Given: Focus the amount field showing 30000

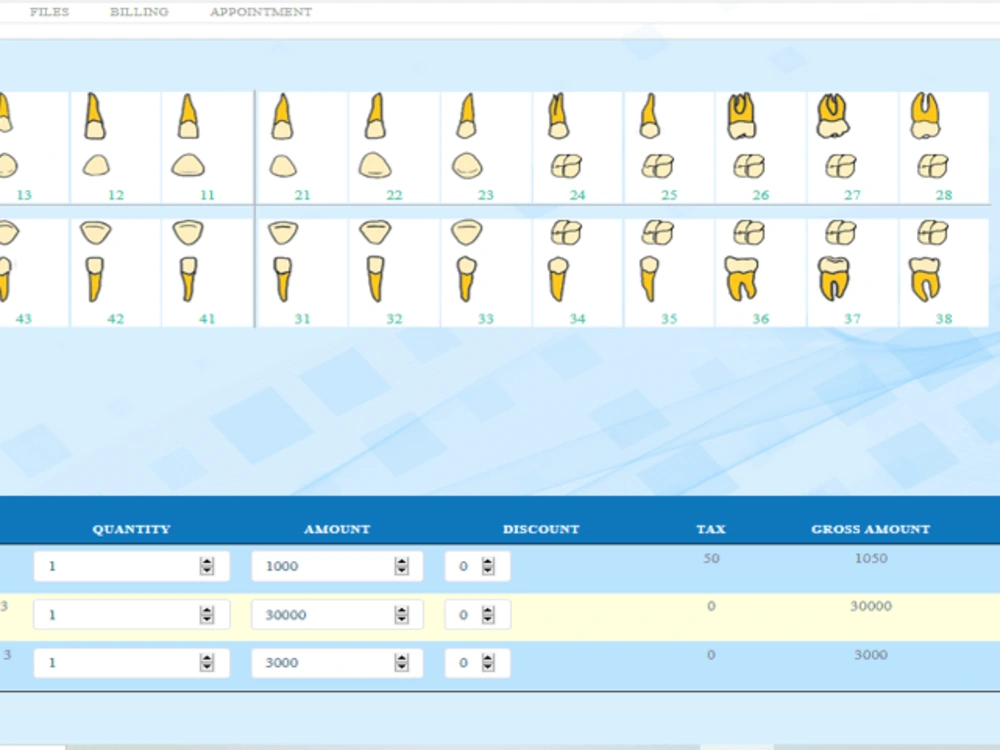Looking at the screenshot, I should tap(337, 614).
